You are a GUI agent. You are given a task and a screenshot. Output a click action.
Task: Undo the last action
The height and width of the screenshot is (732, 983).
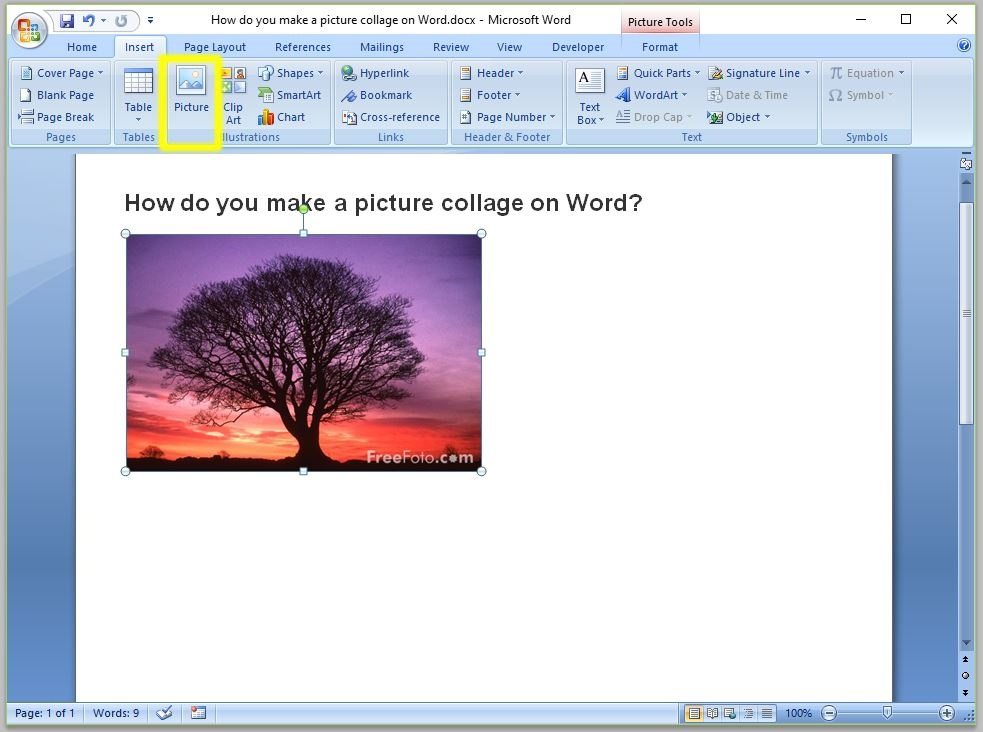point(88,21)
